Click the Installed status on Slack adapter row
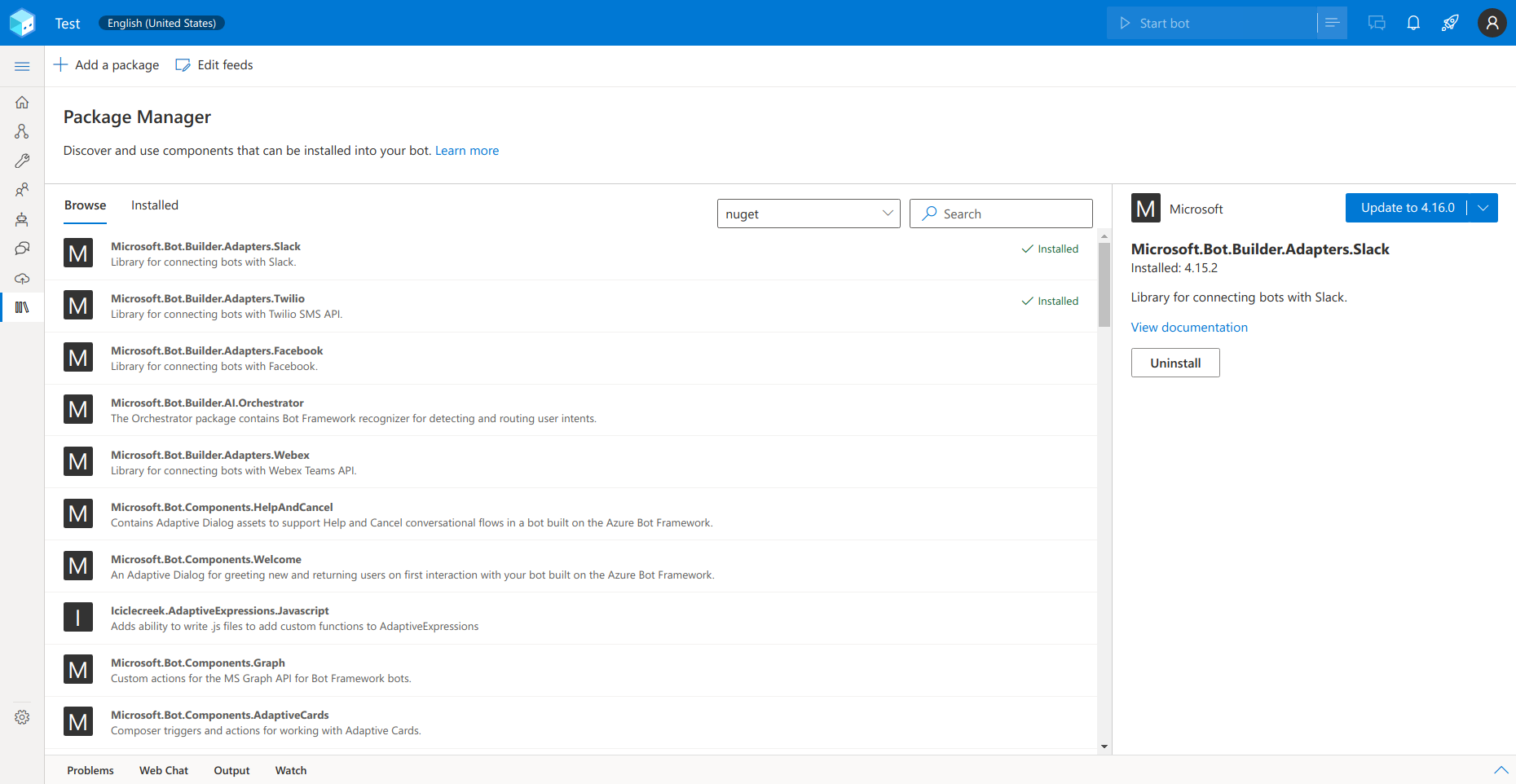The image size is (1516, 784). 1050,249
